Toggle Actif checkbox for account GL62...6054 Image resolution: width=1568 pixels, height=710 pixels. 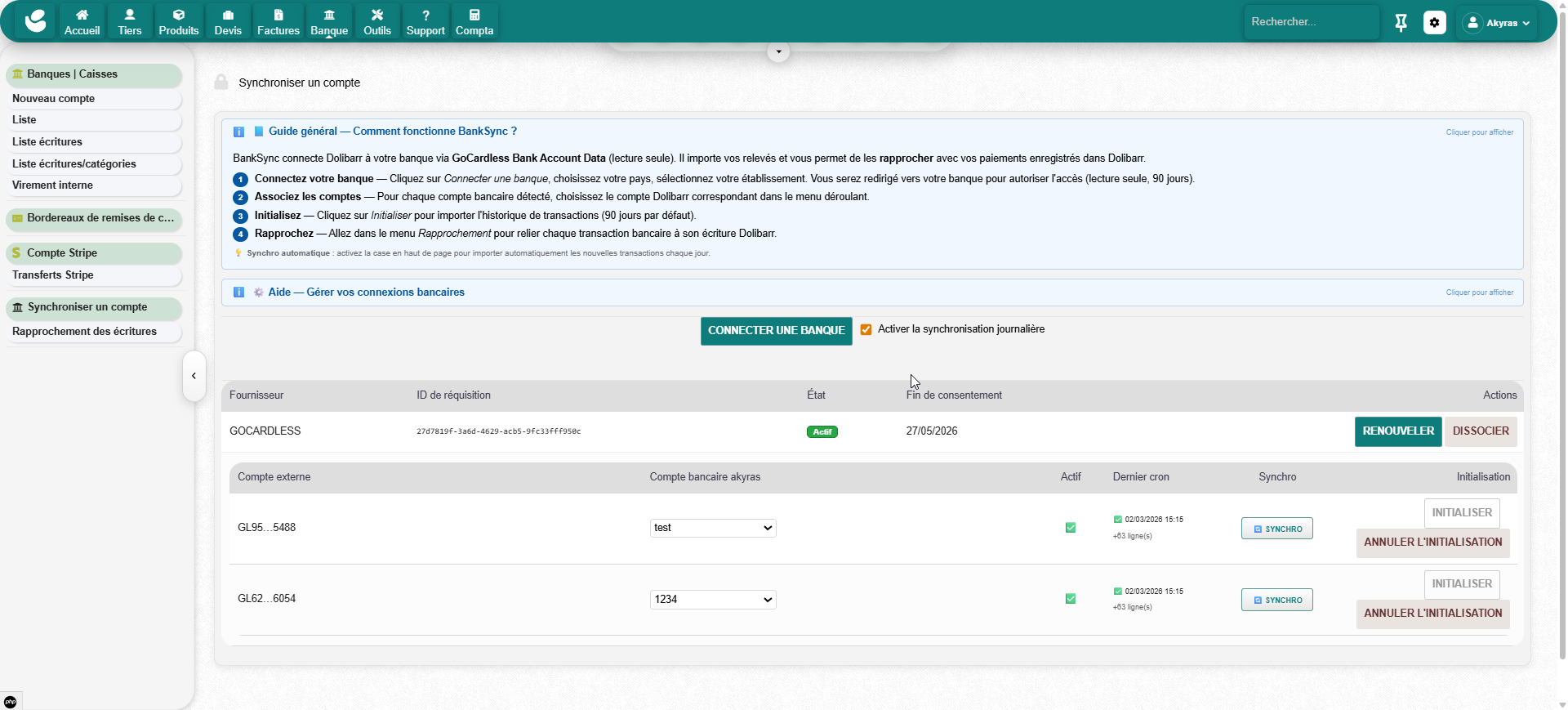coord(1070,599)
